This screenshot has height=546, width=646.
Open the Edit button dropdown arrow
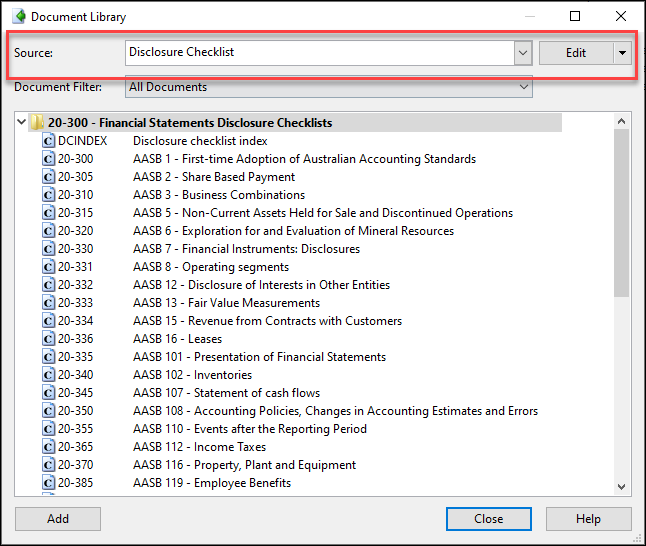pyautogui.click(x=622, y=53)
